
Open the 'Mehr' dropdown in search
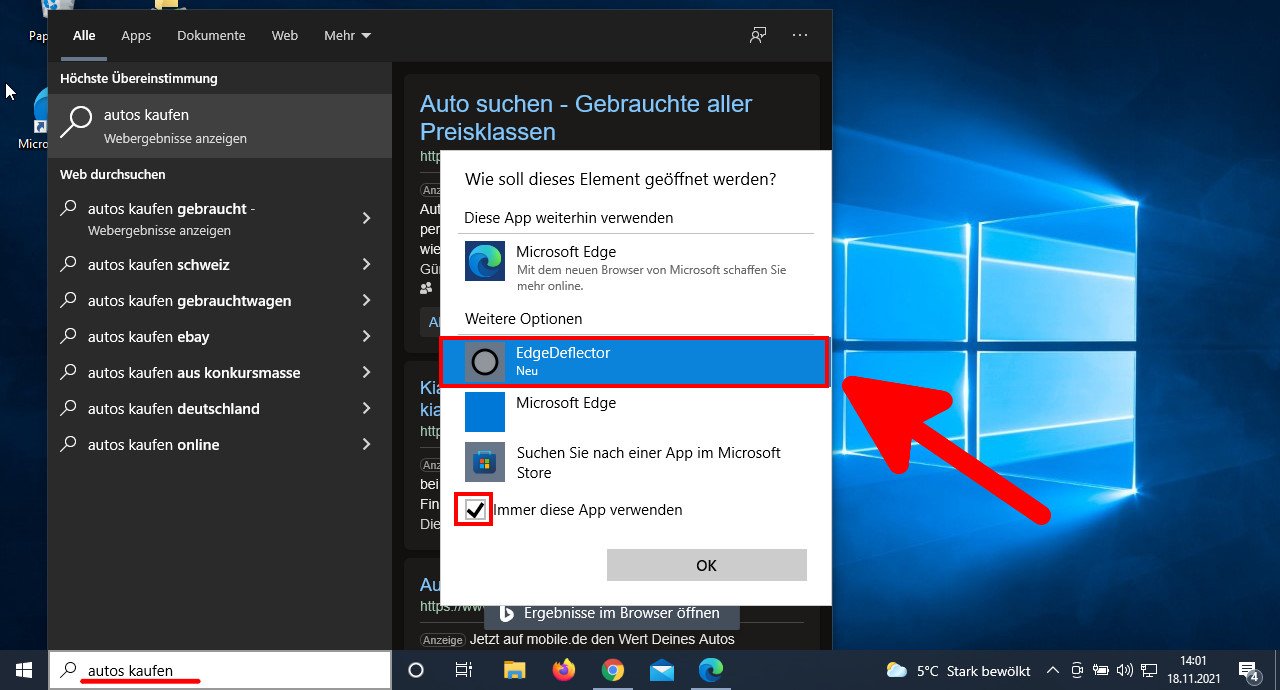click(x=346, y=35)
